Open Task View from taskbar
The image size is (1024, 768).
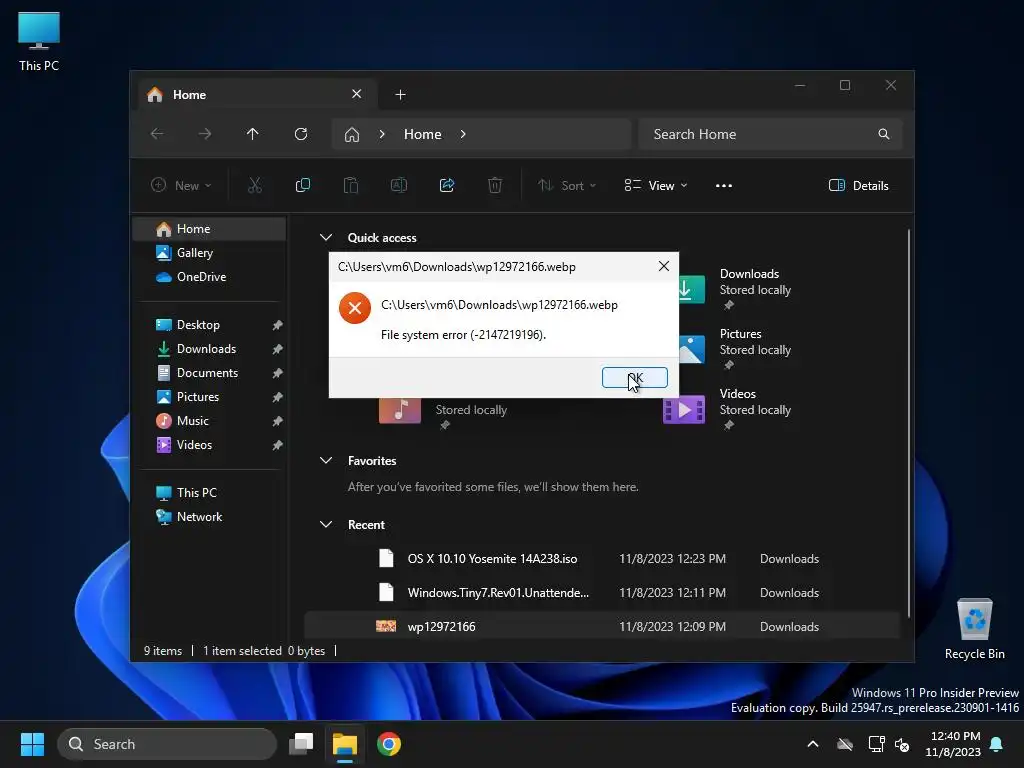point(301,744)
